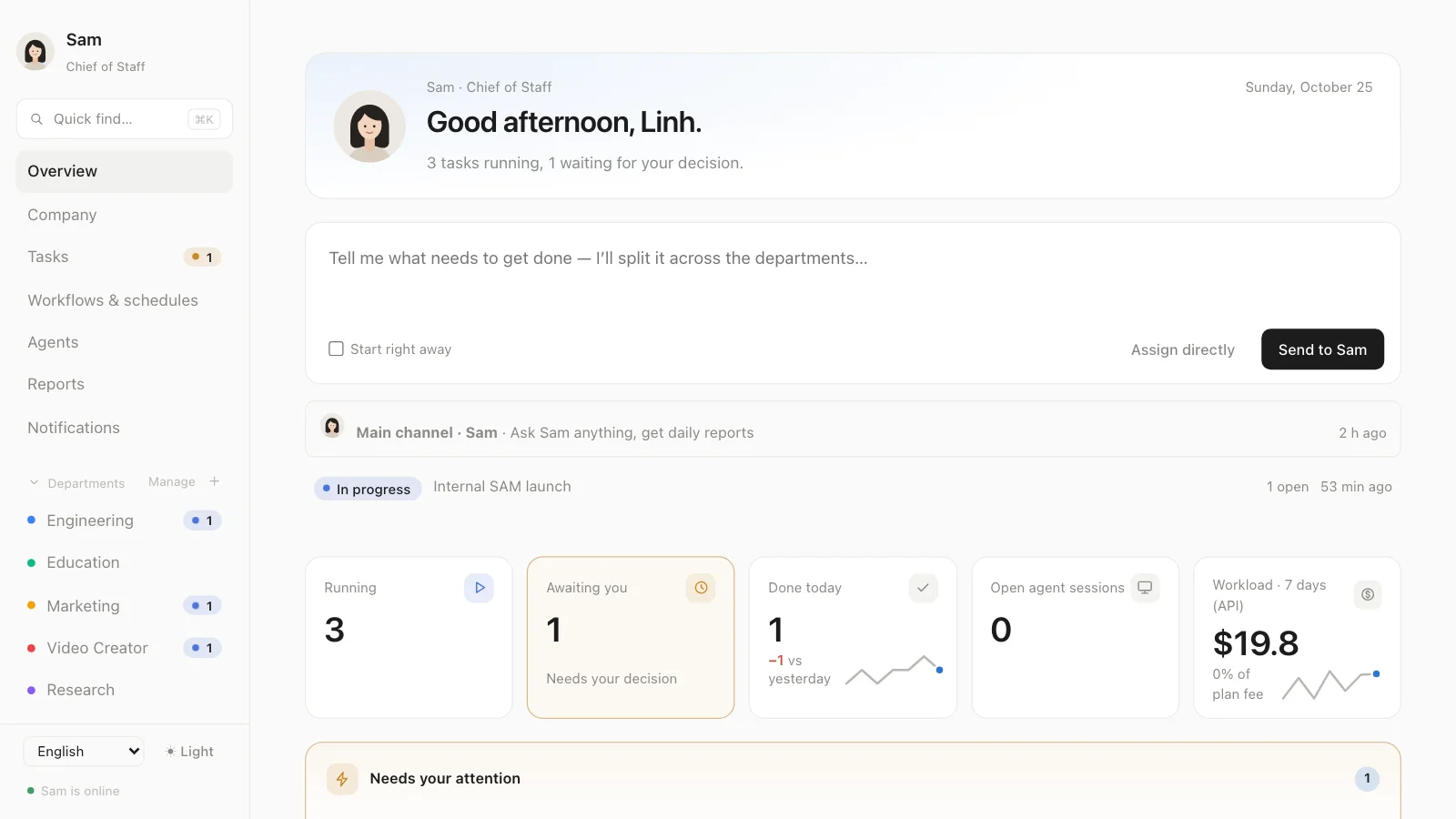Click the search magnifier icon in Quick find
This screenshot has width=1456, height=819.
[x=37, y=119]
